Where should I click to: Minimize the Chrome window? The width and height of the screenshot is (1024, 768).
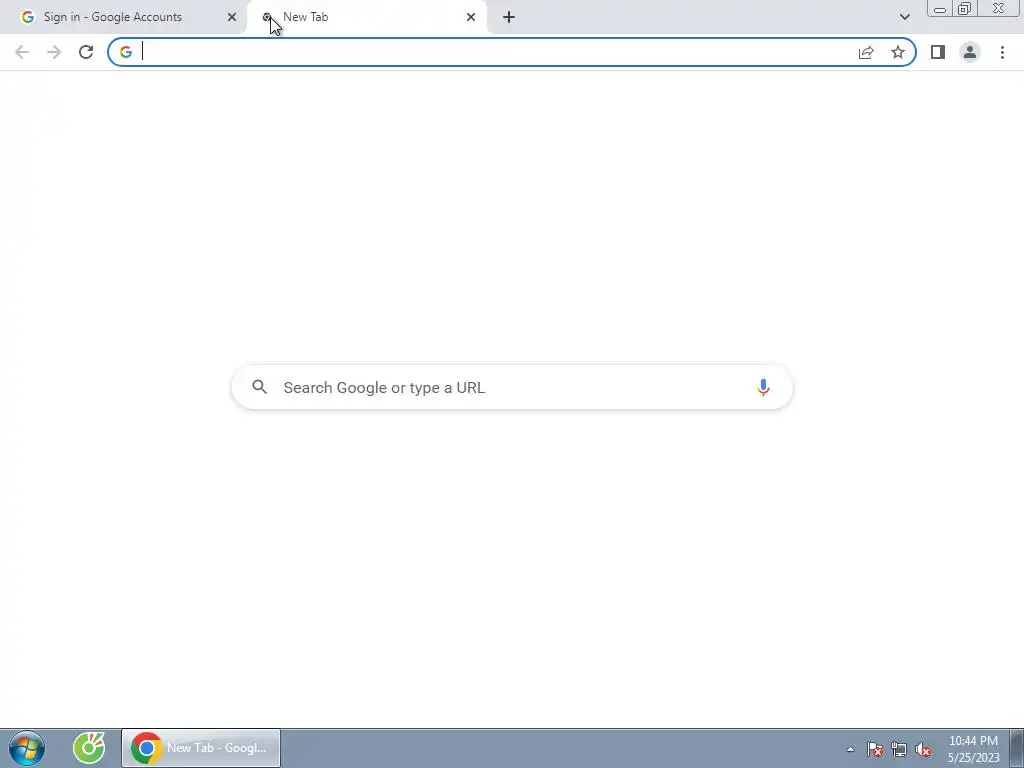[x=940, y=9]
